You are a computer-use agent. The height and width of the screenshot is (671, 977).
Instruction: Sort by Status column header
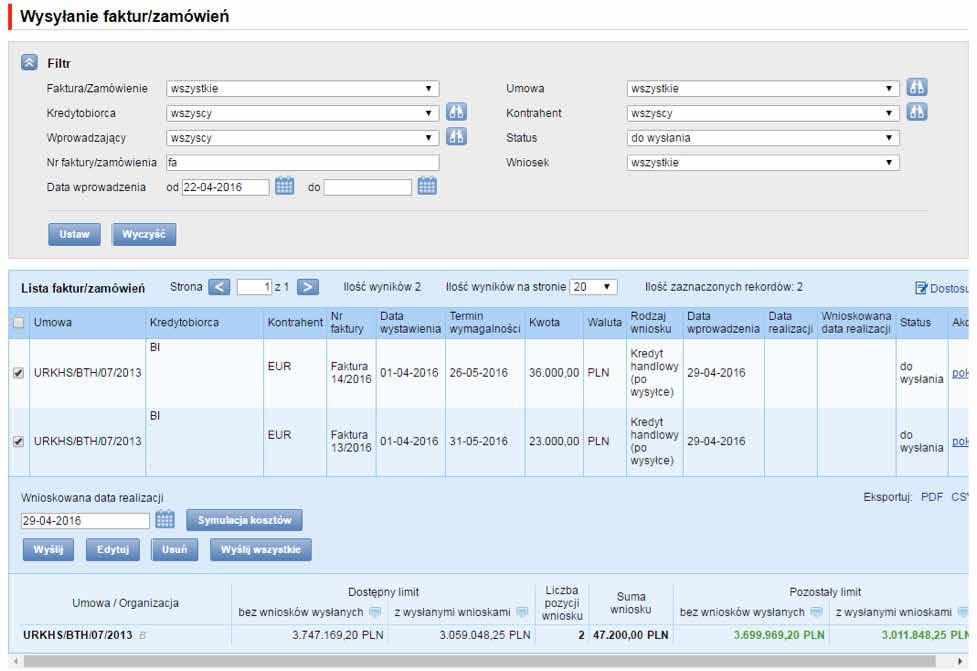point(915,323)
